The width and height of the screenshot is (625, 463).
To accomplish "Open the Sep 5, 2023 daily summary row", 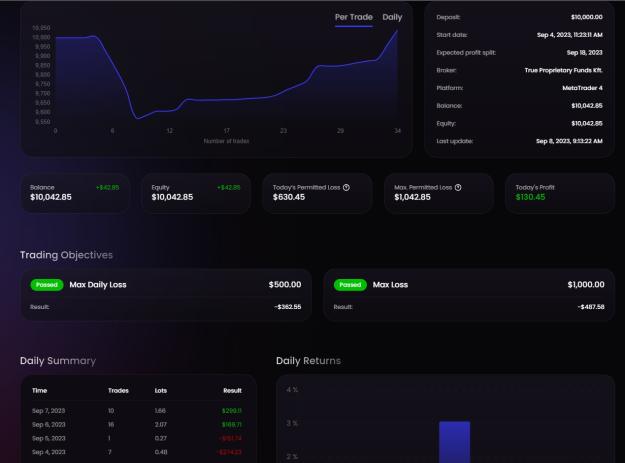I will click(x=137, y=438).
